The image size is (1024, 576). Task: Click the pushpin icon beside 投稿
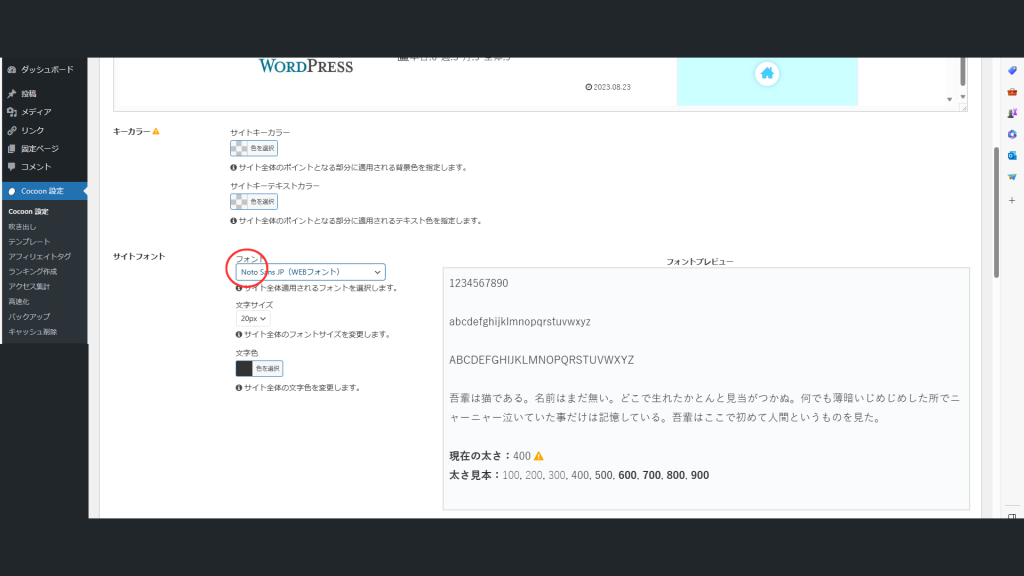(x=12, y=93)
